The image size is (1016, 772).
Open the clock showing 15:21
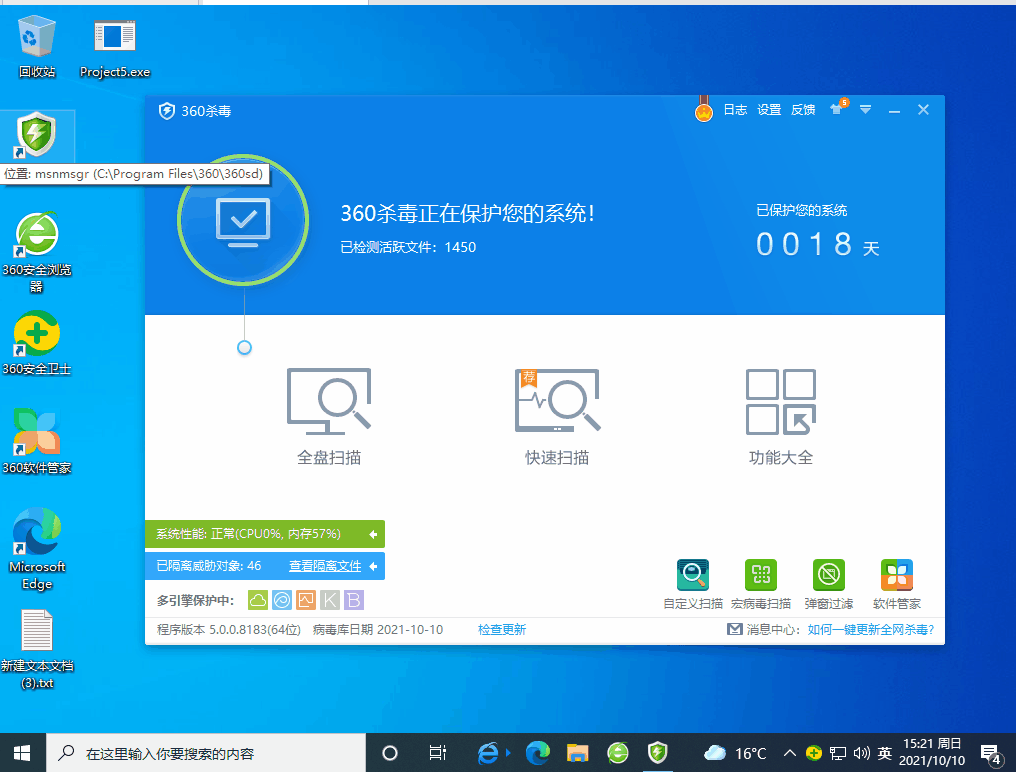pyautogui.click(x=932, y=753)
